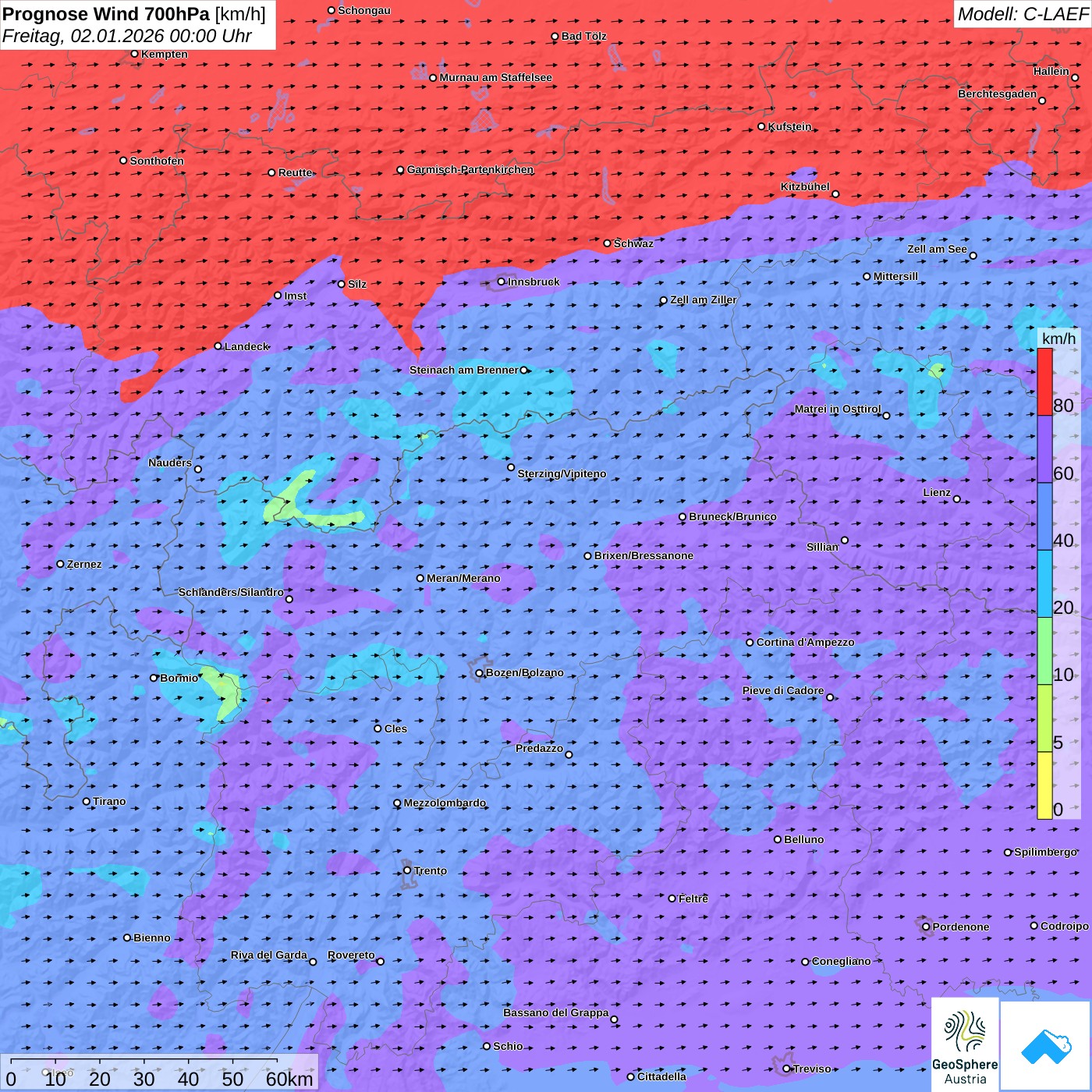Click the Mezzolombardo city label
Image resolution: width=1092 pixels, height=1092 pixels.
tap(445, 803)
